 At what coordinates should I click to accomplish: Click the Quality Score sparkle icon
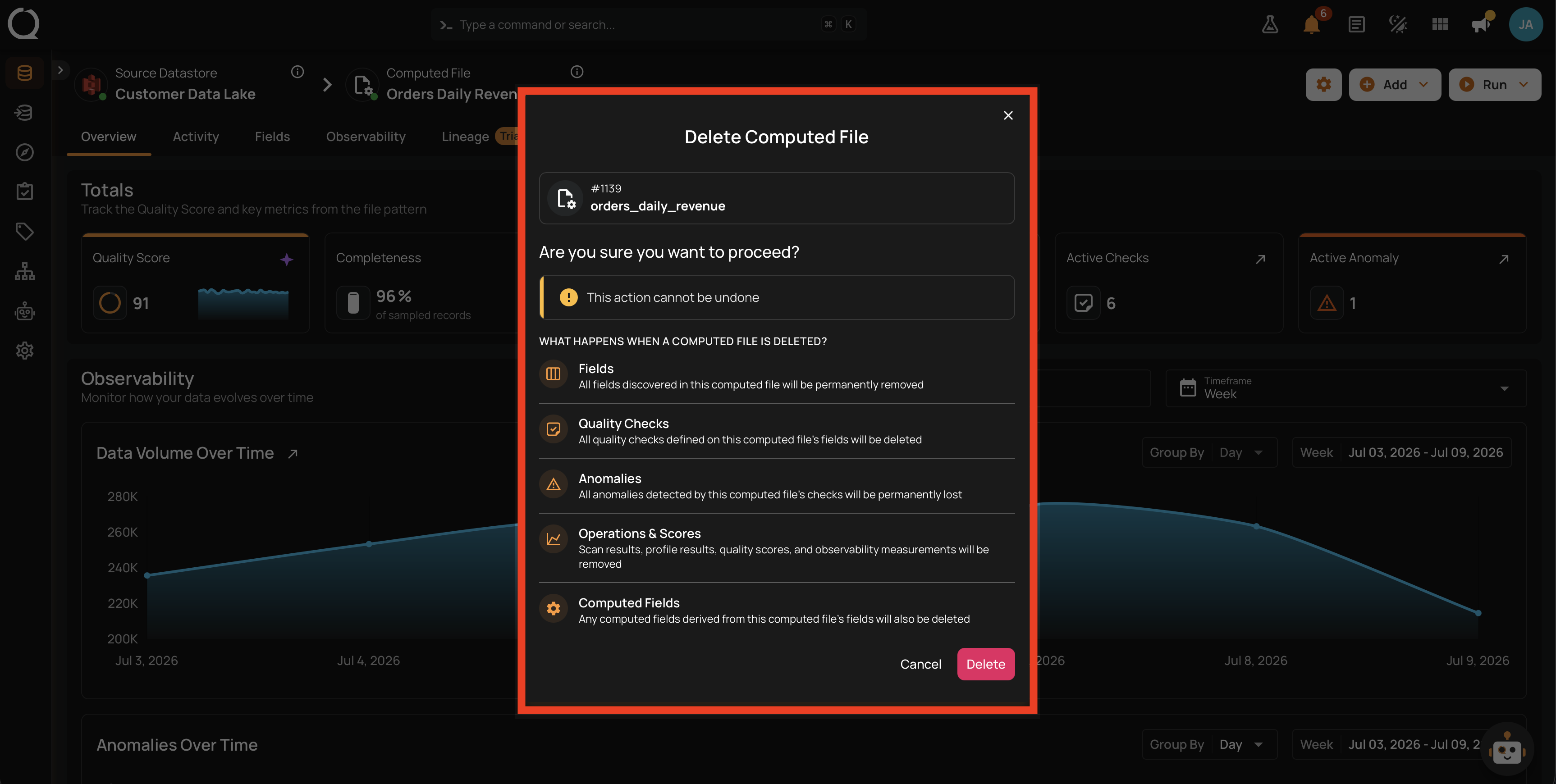[x=286, y=260]
